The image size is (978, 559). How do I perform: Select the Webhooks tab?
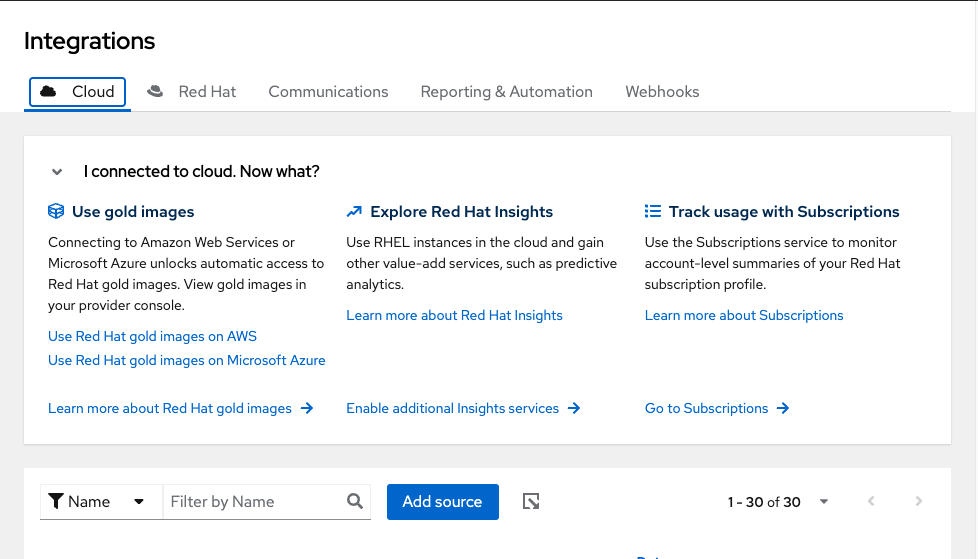pos(662,92)
